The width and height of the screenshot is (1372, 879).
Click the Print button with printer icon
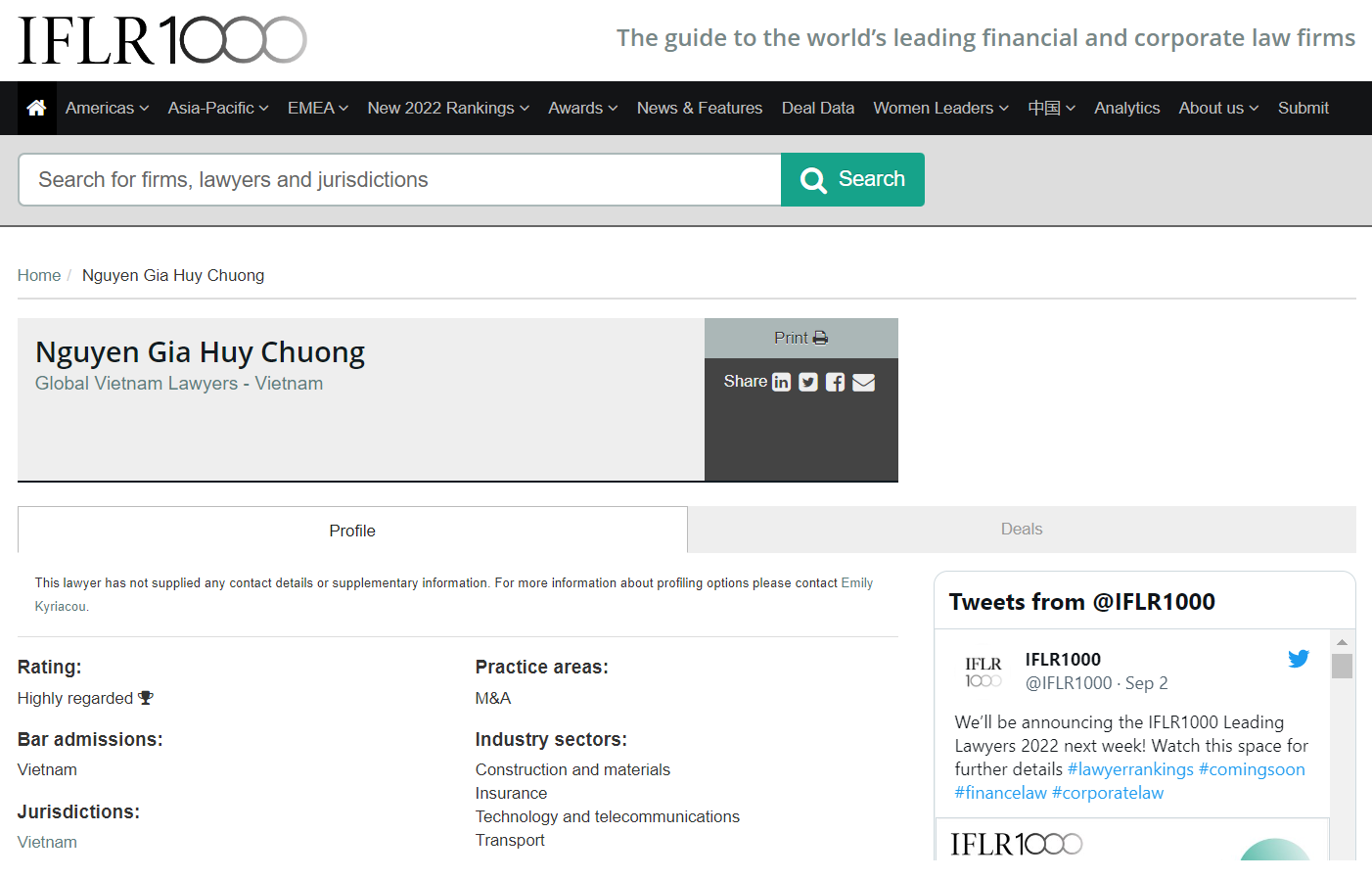pyautogui.click(x=800, y=338)
